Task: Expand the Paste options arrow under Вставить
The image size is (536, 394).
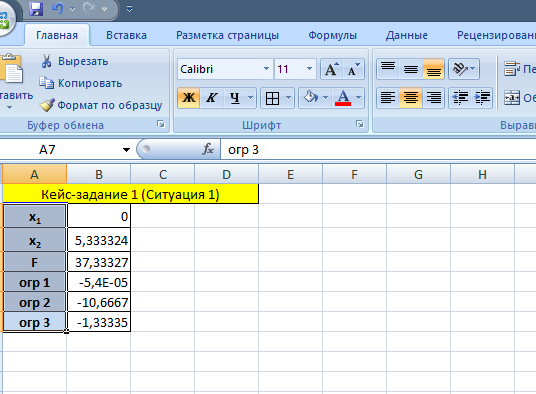Action: (x=10, y=108)
